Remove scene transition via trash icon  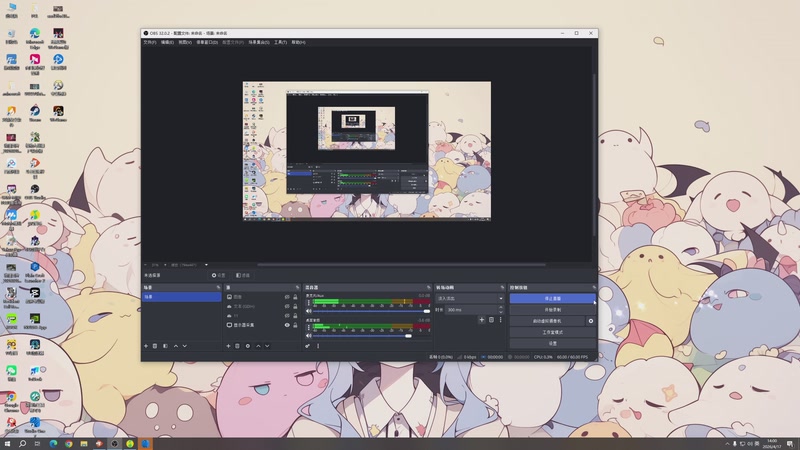(491, 320)
